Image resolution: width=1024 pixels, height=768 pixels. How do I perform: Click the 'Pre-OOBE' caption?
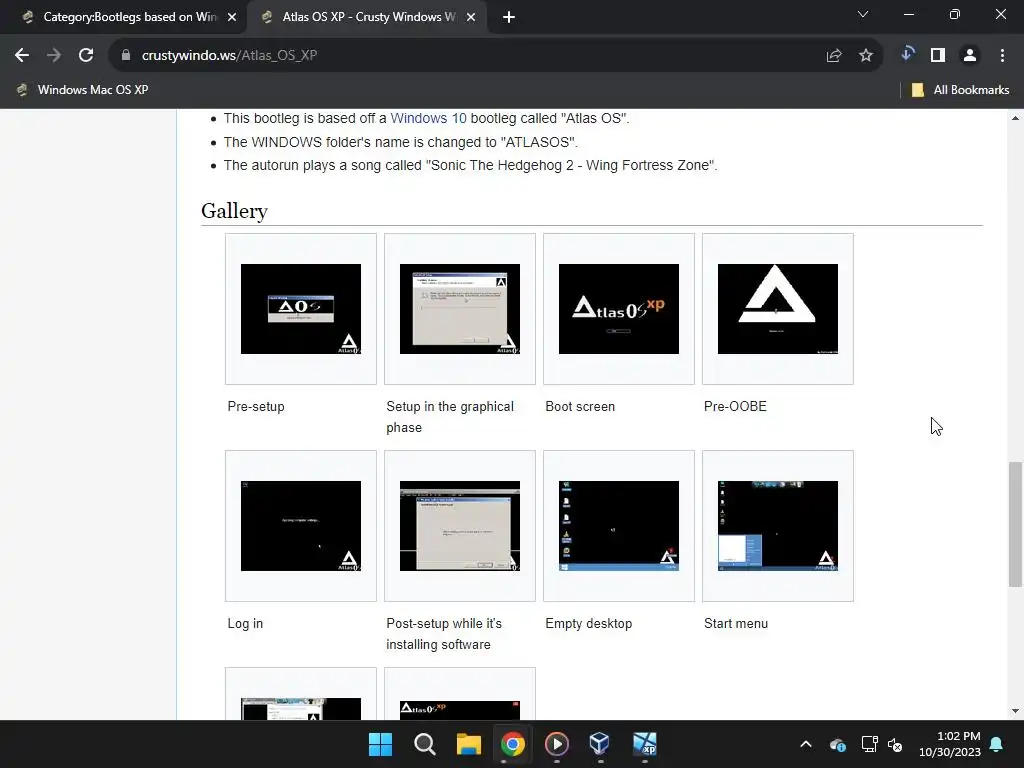click(x=735, y=406)
